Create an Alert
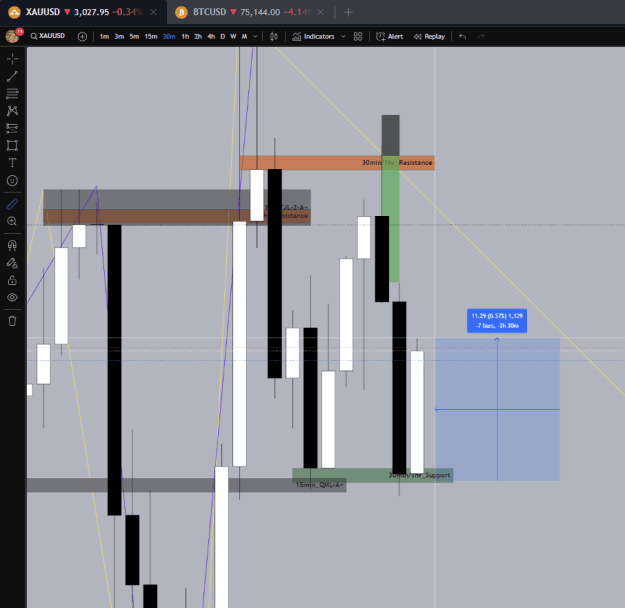625x608 pixels. (389, 37)
